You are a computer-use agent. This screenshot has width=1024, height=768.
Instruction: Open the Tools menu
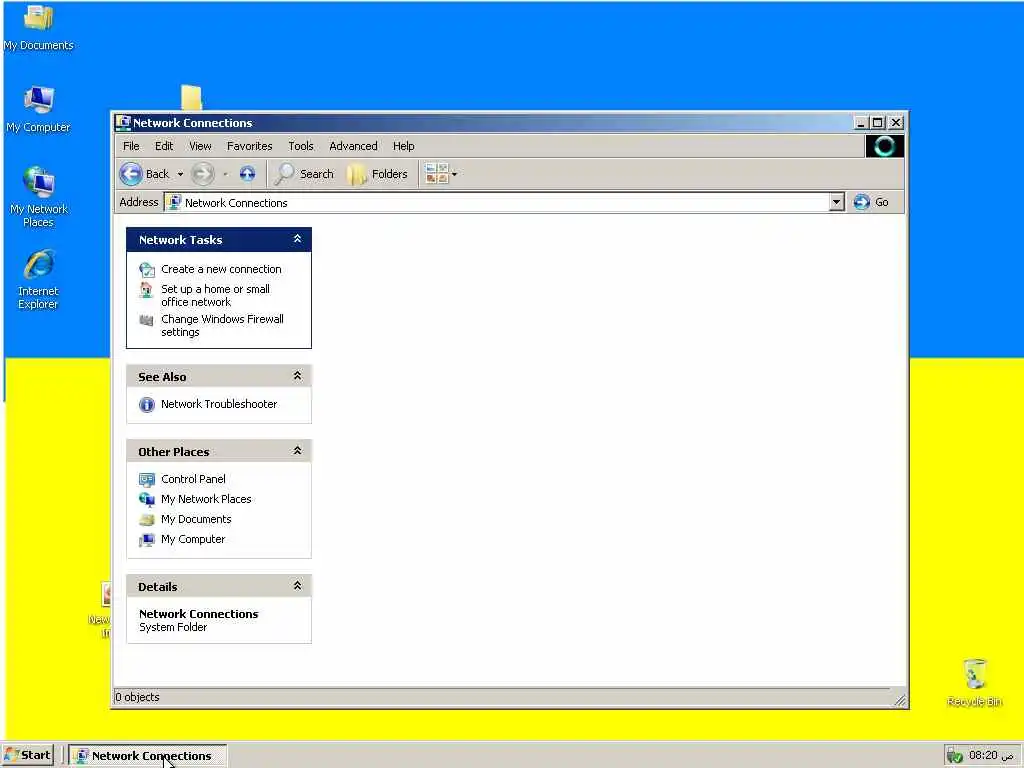click(x=300, y=146)
